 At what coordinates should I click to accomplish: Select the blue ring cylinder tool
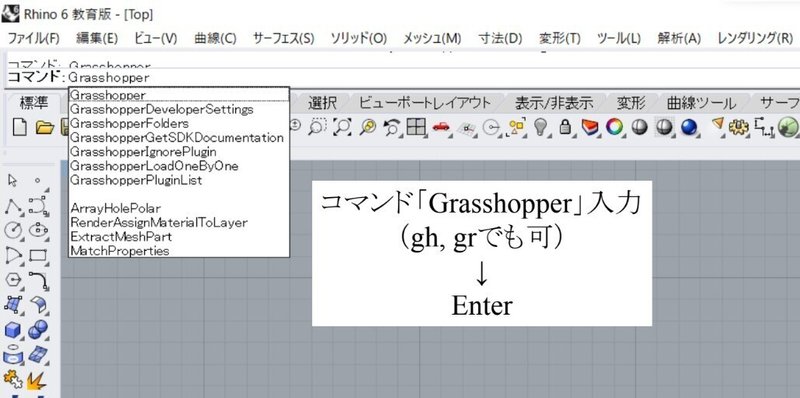(13, 355)
